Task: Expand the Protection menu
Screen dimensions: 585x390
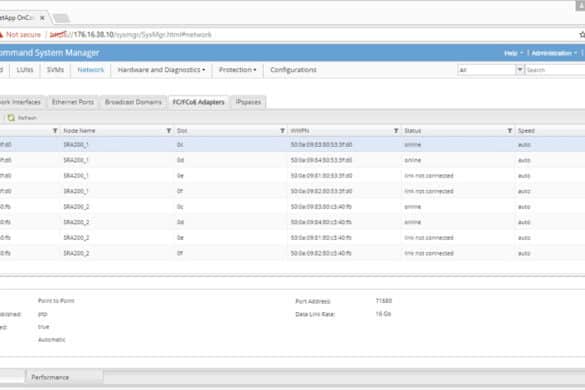Action: (237, 70)
